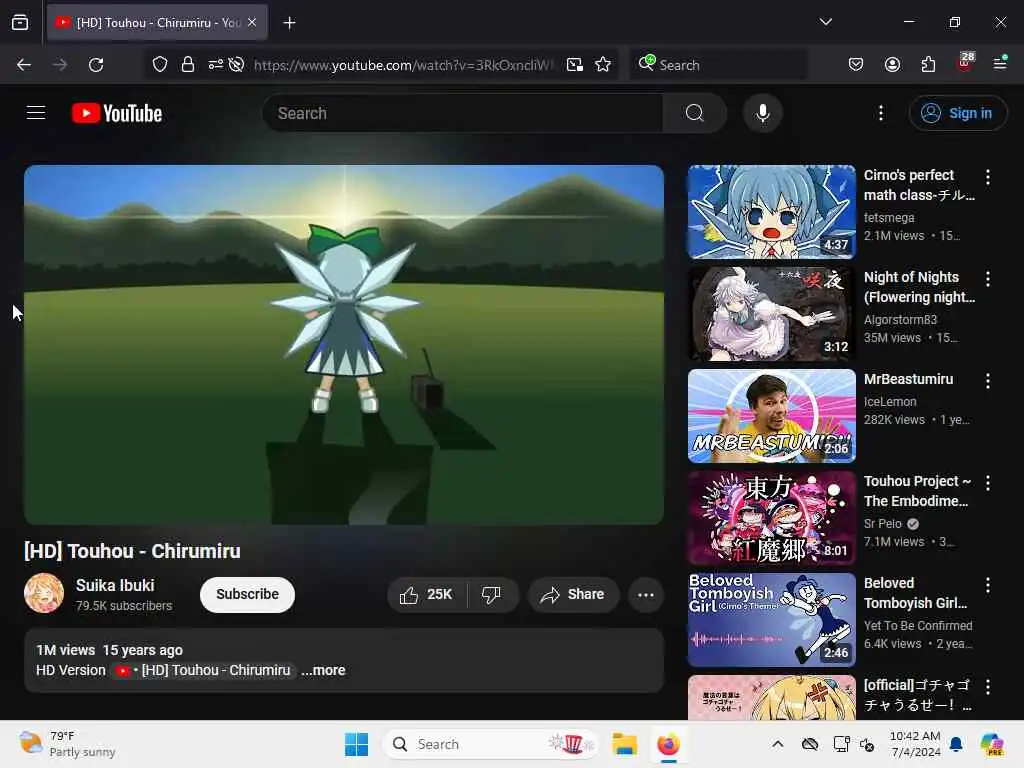Click the MrBeastumiru title text
1024x768 pixels.
click(x=908, y=379)
